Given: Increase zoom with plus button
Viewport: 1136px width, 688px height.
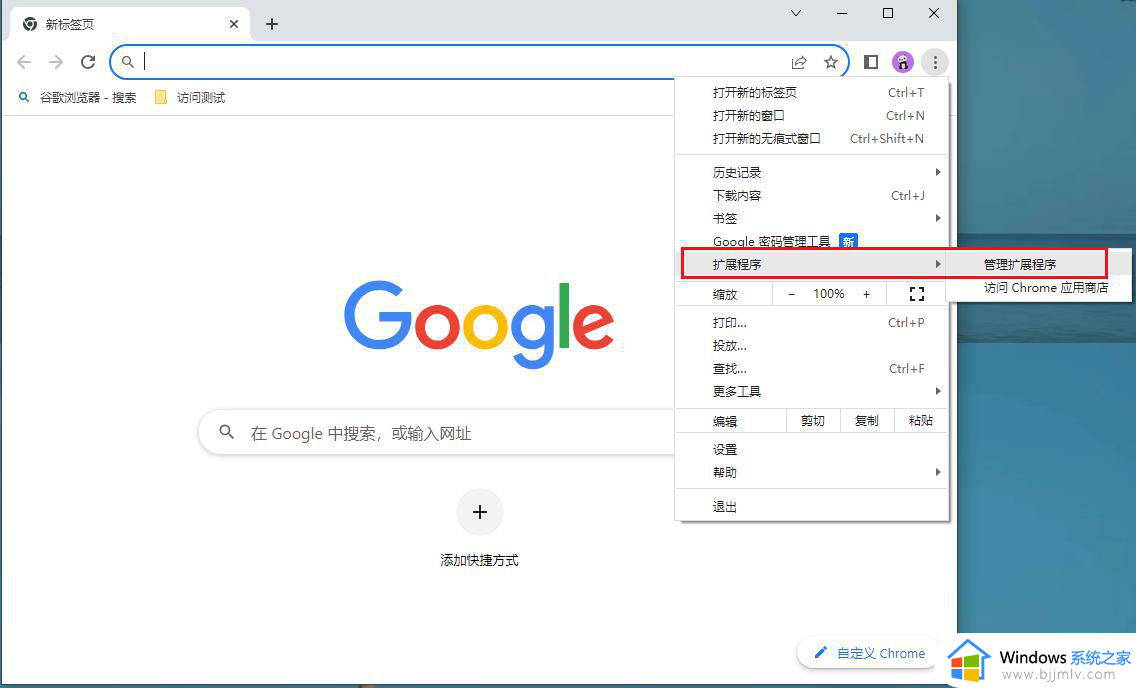Looking at the screenshot, I should [x=866, y=294].
